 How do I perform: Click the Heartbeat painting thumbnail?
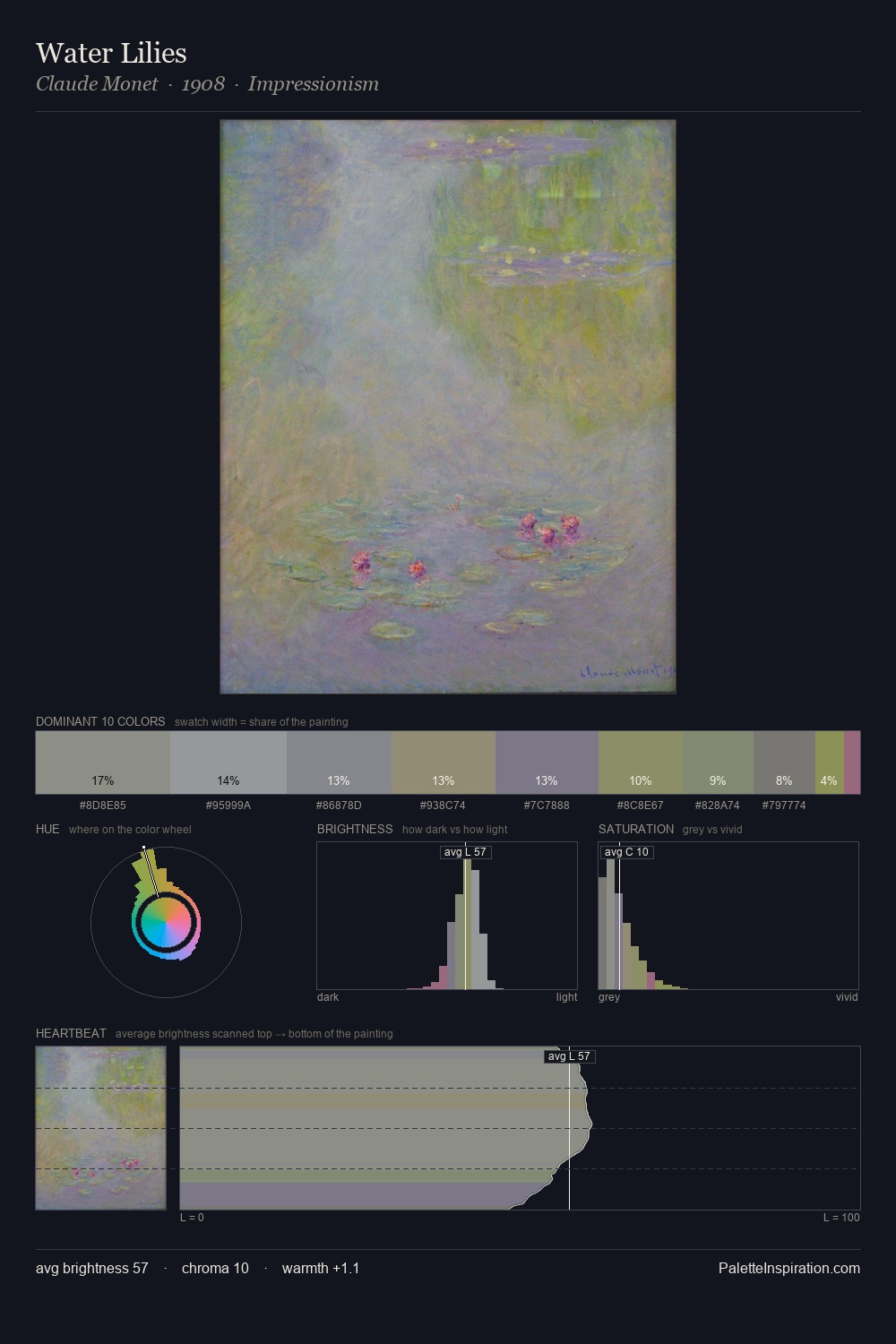click(101, 1128)
